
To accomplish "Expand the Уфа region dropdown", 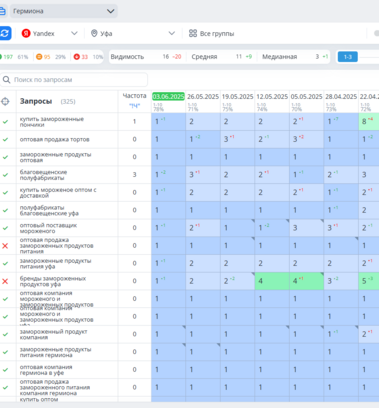I will [133, 33].
